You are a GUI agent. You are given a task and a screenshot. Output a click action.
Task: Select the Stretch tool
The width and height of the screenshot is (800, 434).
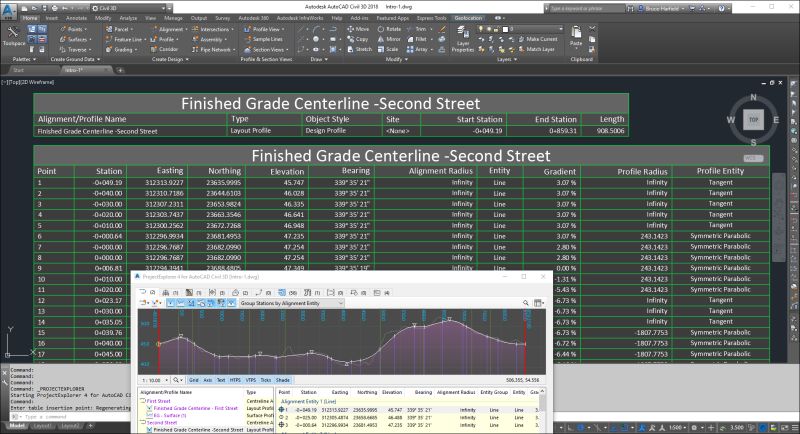[x=359, y=49]
